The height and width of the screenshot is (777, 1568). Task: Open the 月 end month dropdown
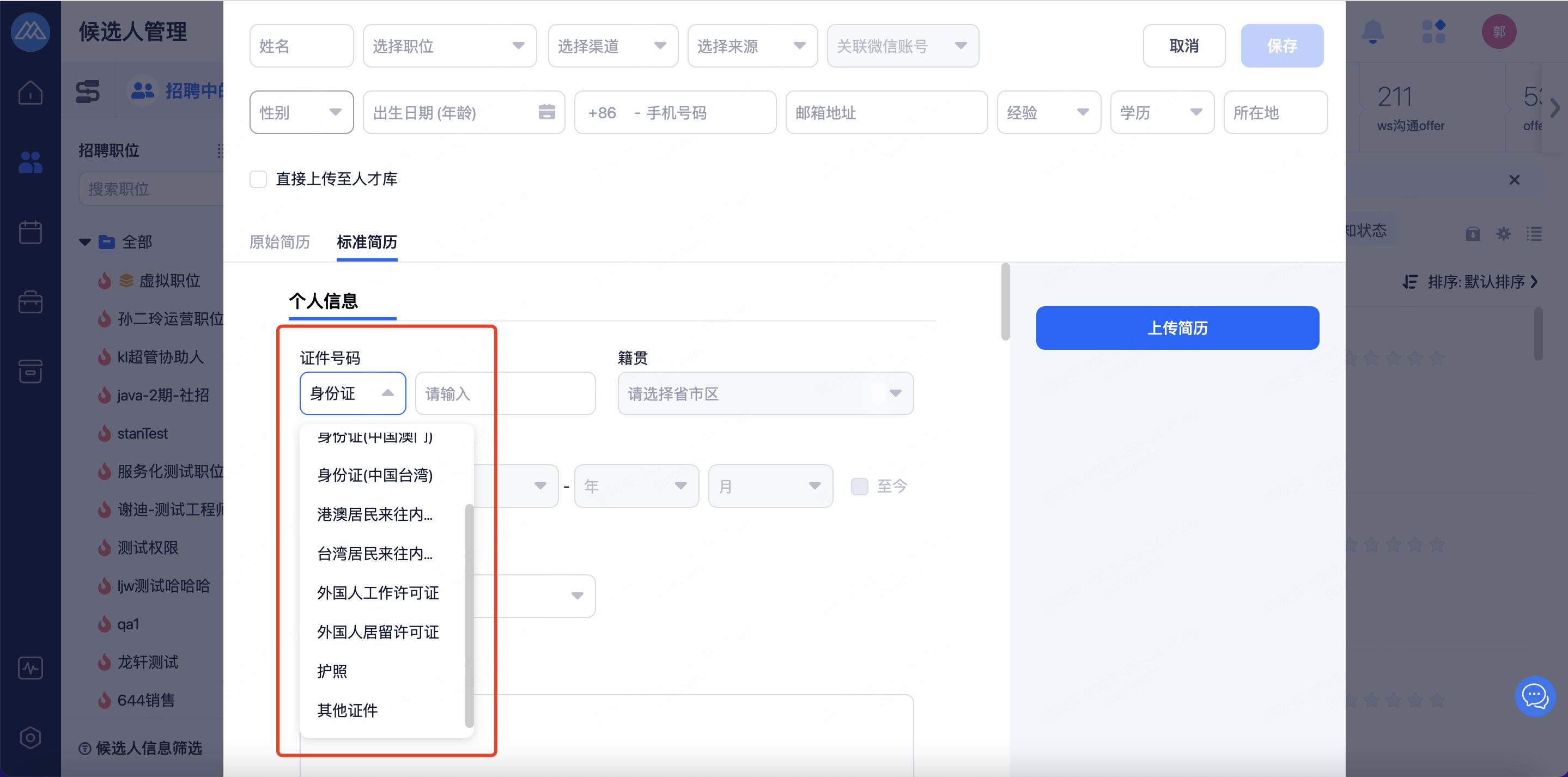(x=770, y=486)
